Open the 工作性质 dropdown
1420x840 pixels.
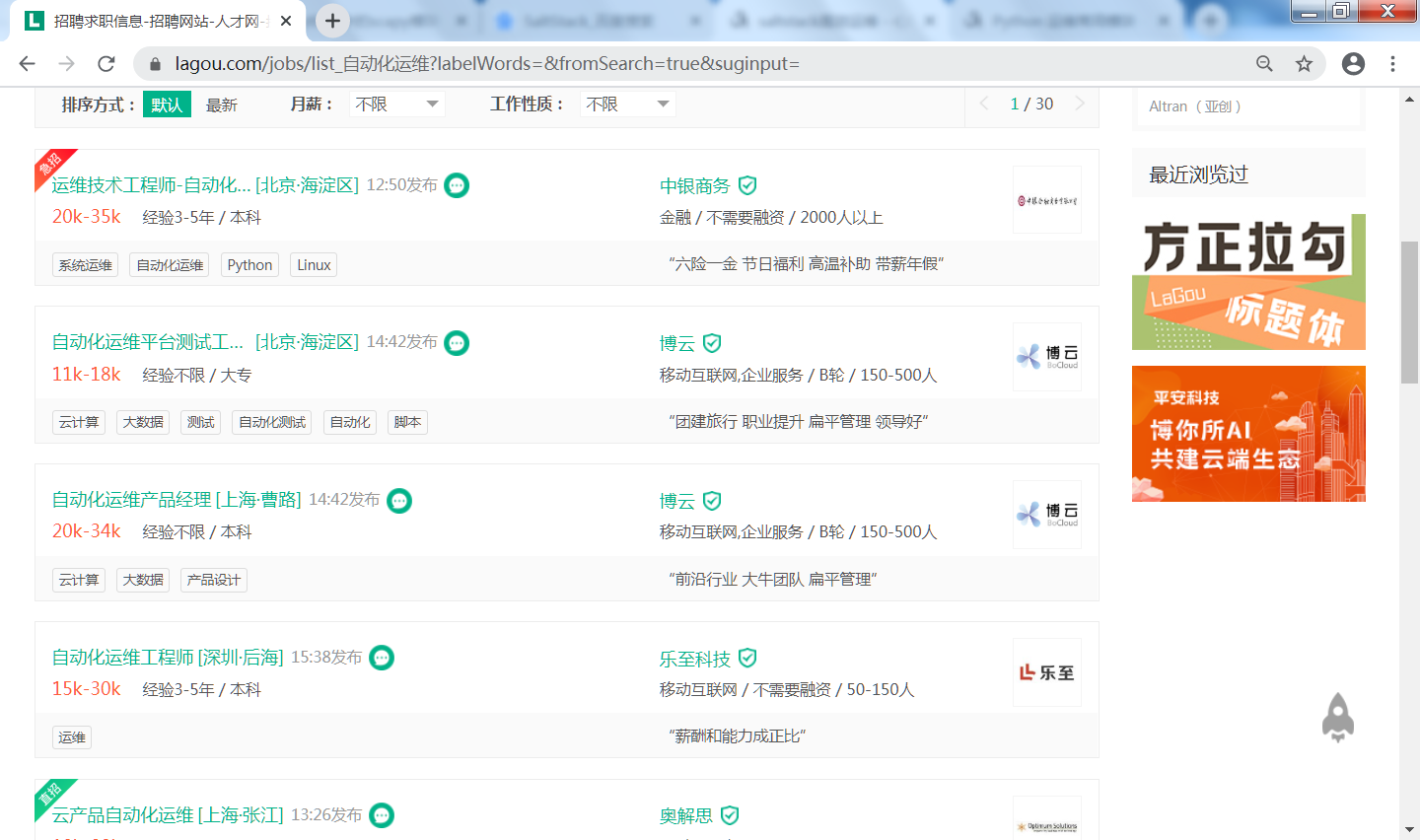(x=627, y=105)
